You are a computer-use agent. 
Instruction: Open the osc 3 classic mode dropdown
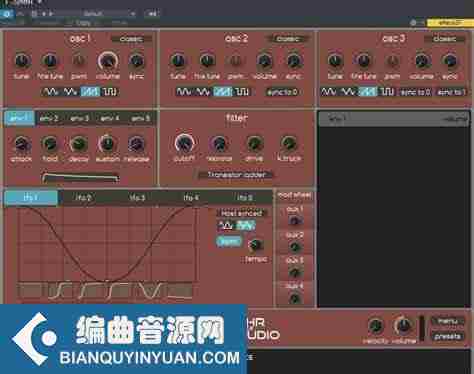click(445, 39)
